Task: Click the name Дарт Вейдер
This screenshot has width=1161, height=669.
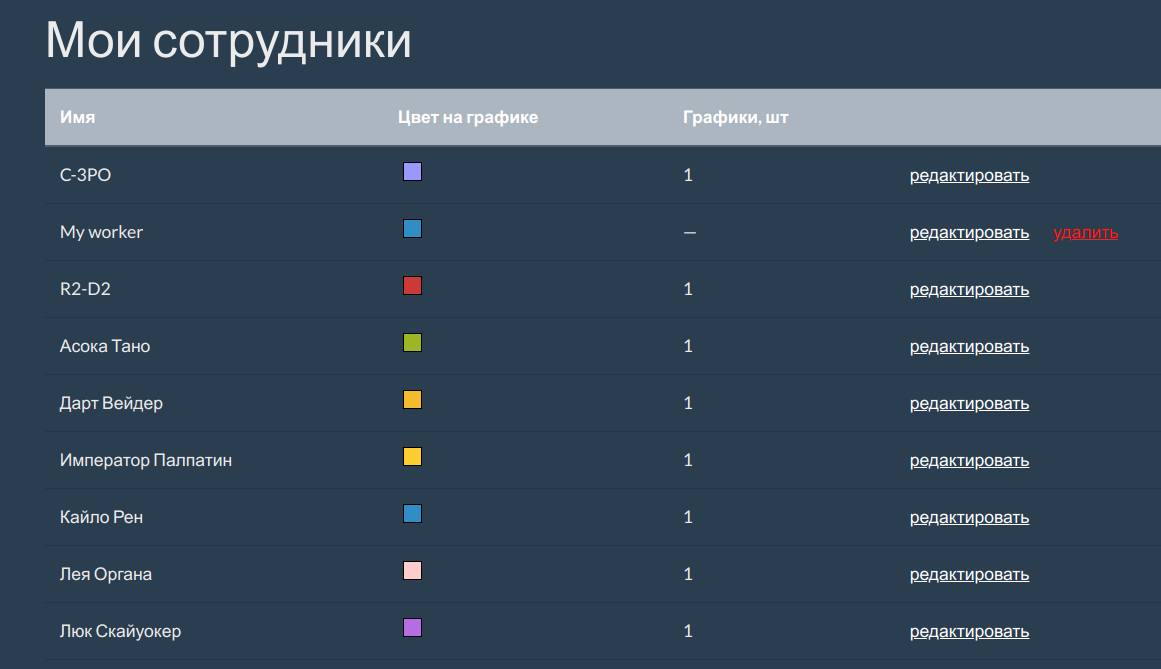Action: [x=111, y=403]
